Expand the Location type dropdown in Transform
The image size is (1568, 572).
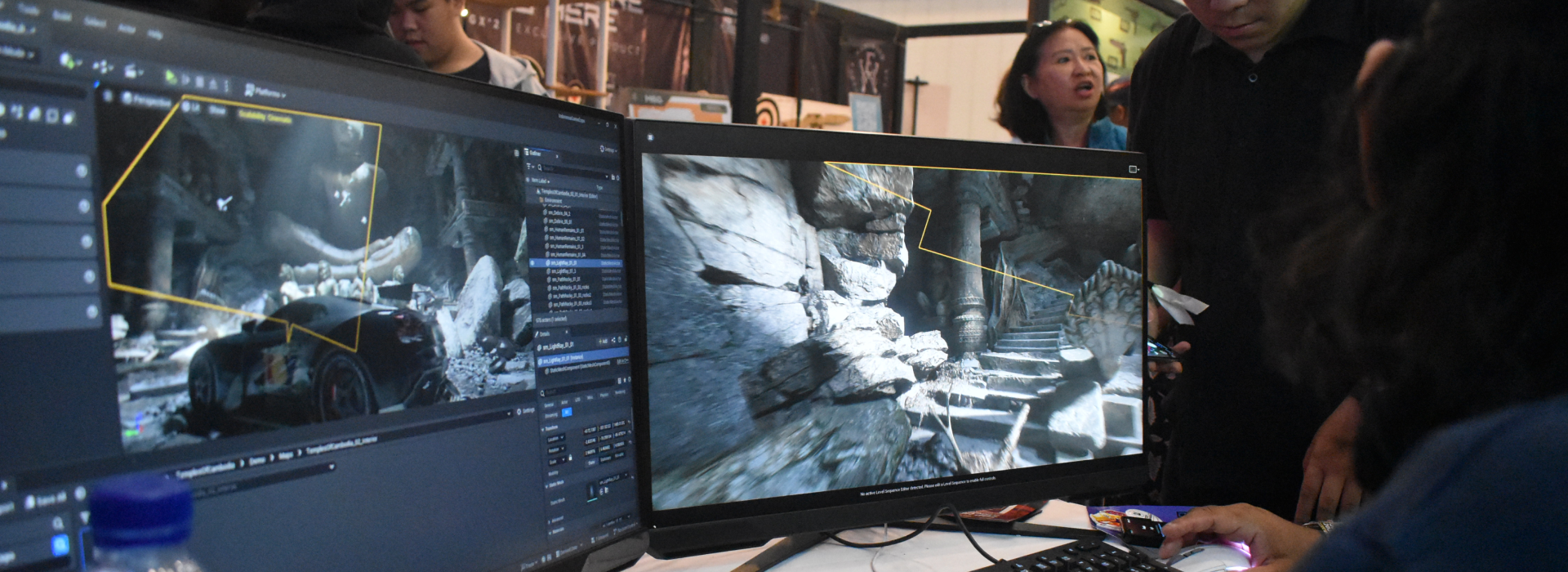[555, 439]
